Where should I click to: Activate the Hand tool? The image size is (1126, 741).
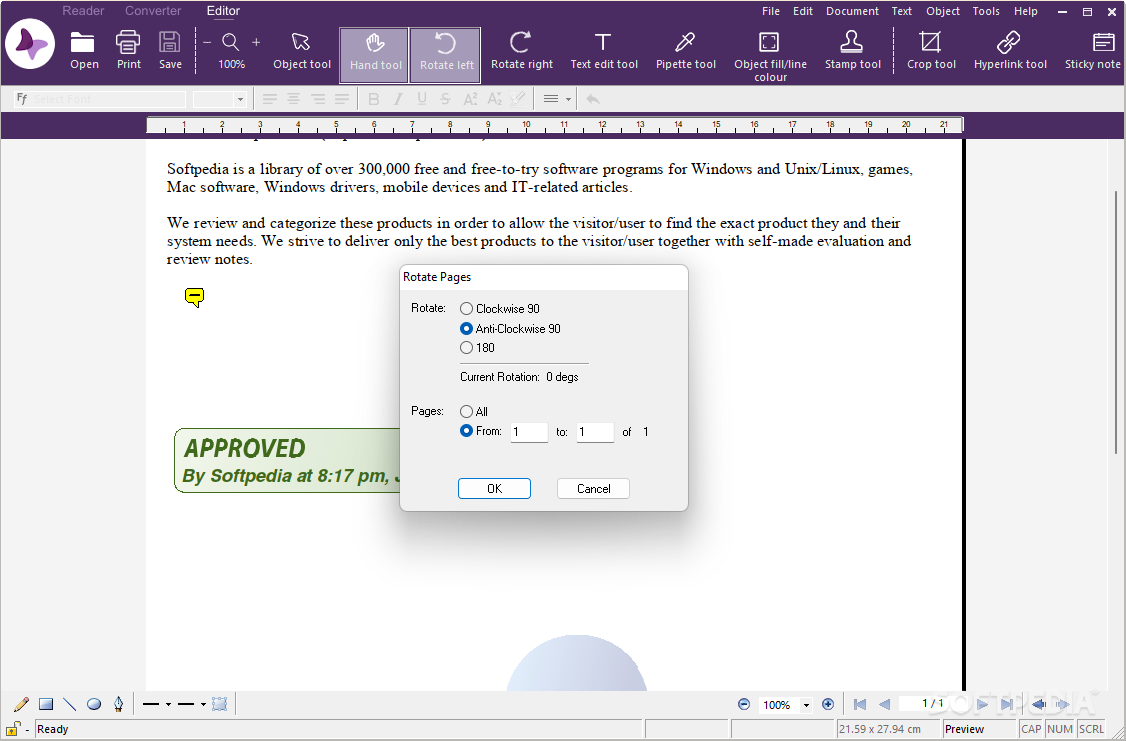(375, 55)
